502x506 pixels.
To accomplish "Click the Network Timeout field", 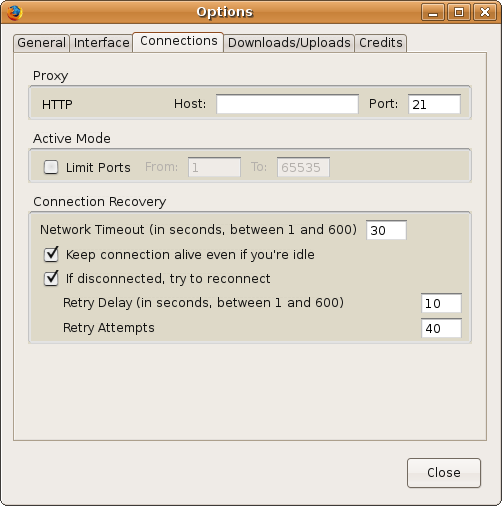I will (x=386, y=230).
